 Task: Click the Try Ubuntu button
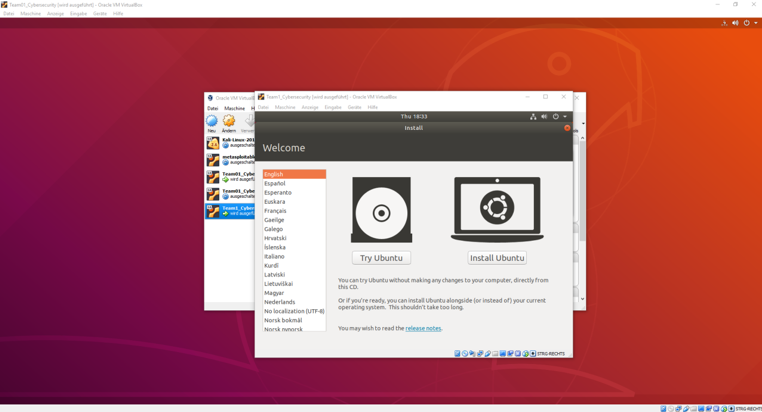tap(381, 258)
